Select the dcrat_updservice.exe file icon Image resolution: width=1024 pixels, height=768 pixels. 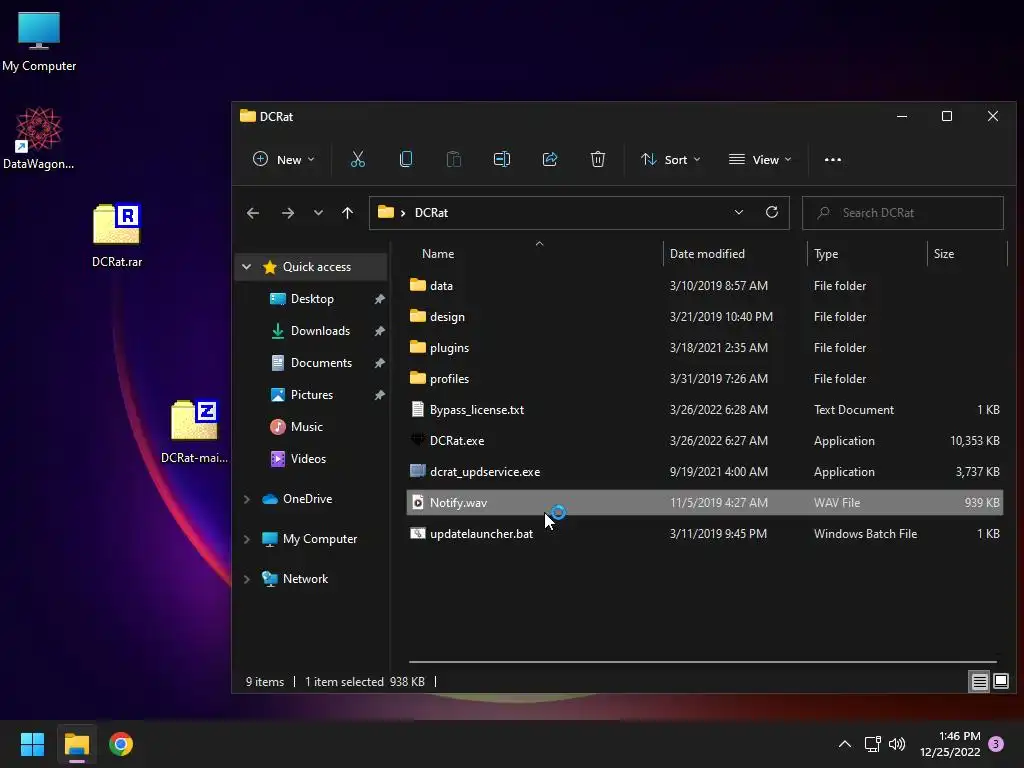(x=418, y=472)
